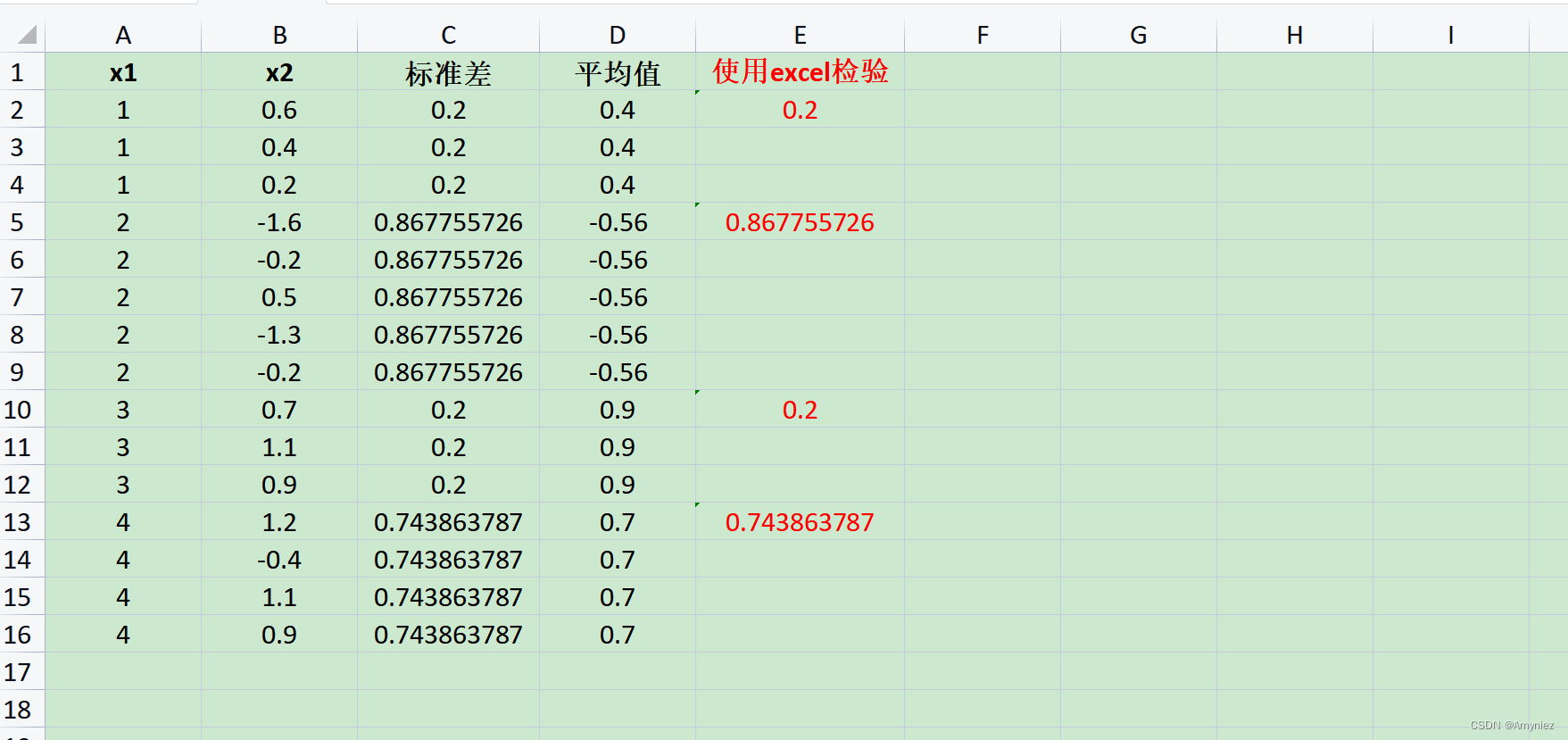Select column B header

(279, 35)
